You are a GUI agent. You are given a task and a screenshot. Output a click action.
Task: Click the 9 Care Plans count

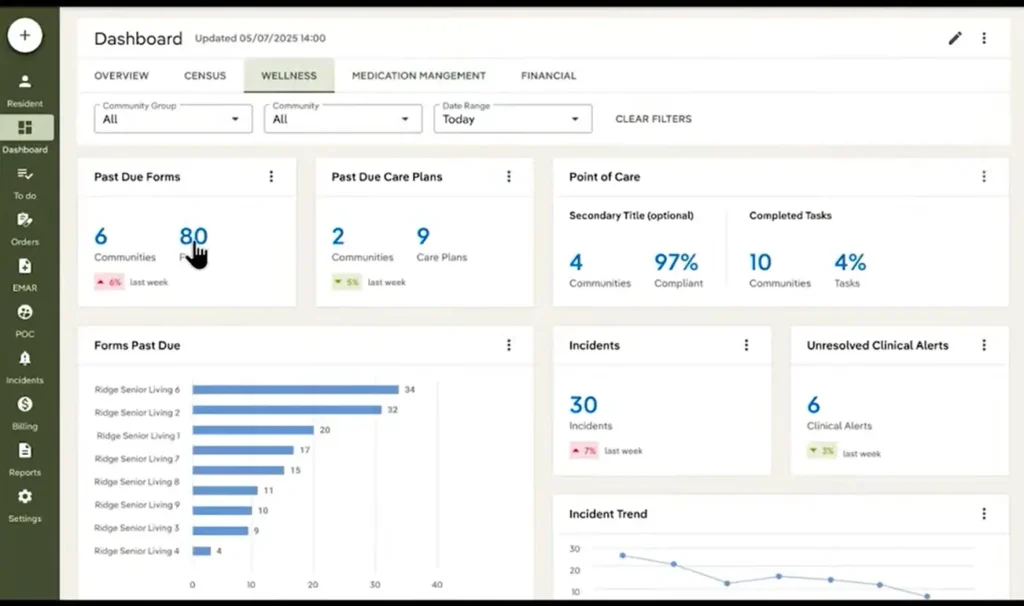coord(441,244)
